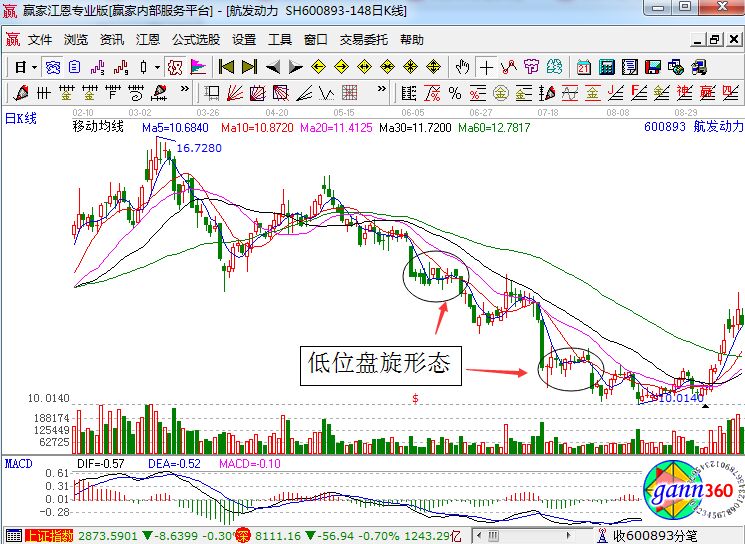This screenshot has width=745, height=544.
Task: Open the 交易委托 menu
Action: [364, 40]
